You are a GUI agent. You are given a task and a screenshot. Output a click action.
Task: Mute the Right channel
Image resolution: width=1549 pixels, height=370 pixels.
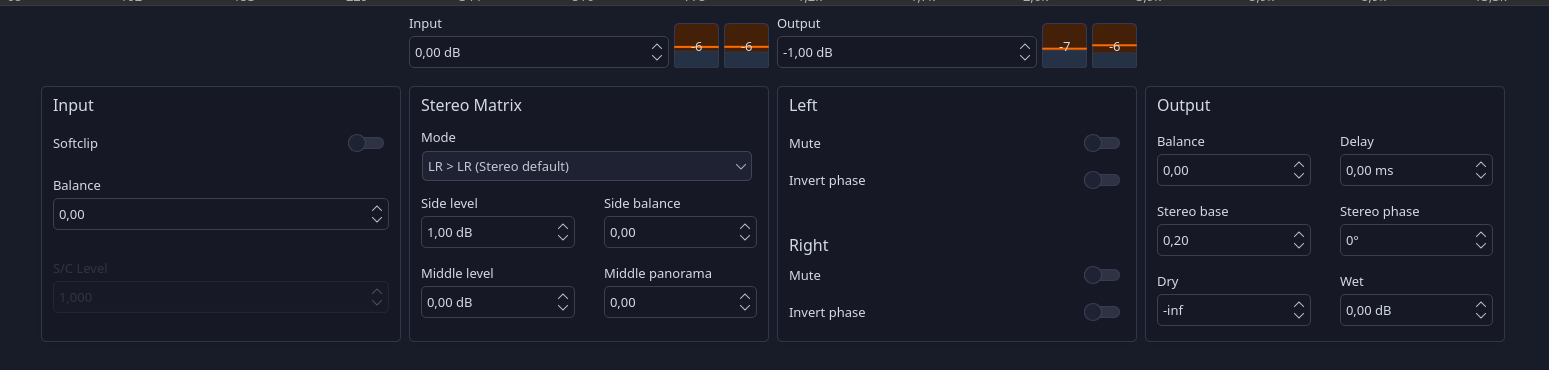coord(1102,275)
